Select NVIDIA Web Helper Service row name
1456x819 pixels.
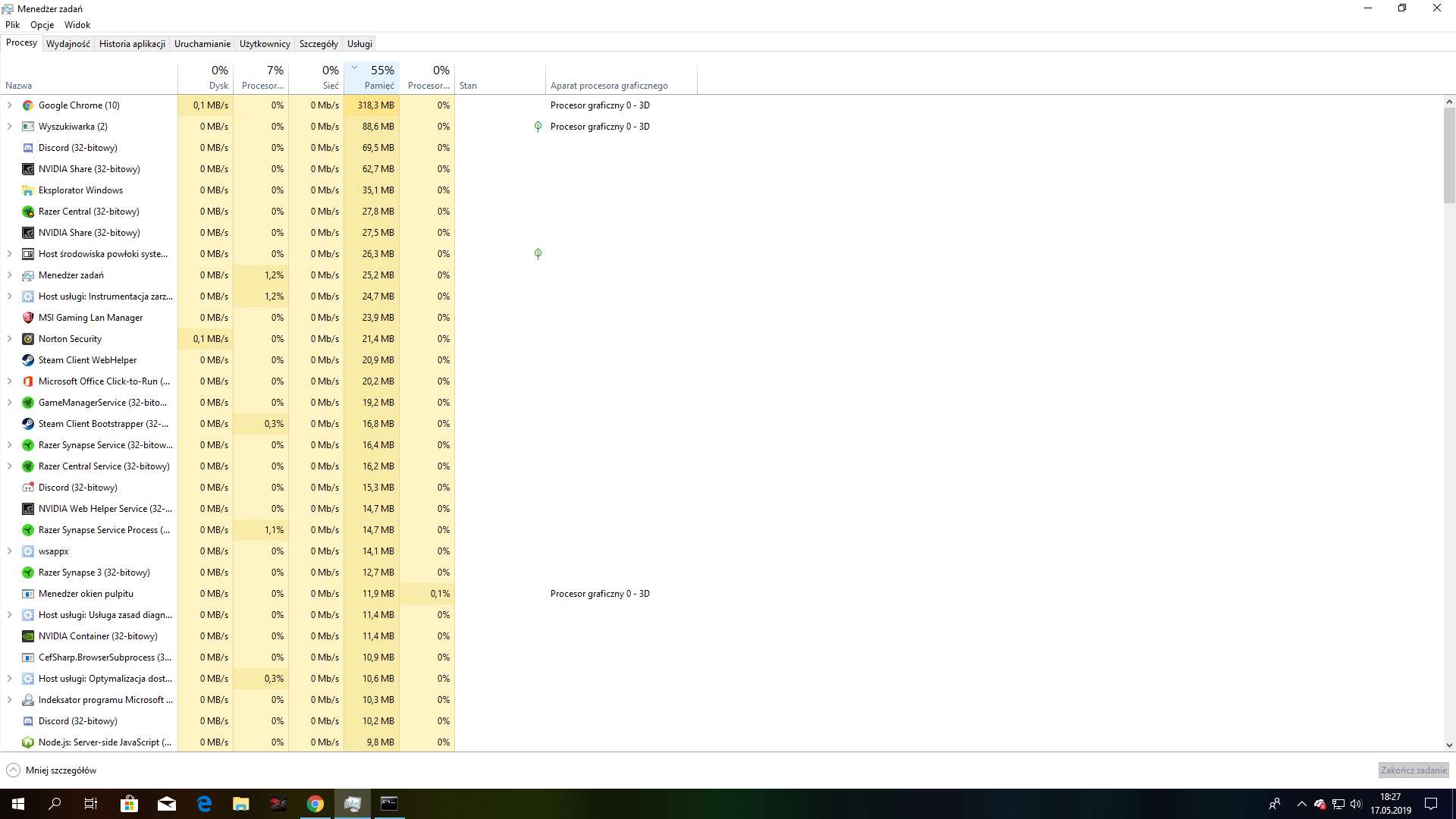click(x=105, y=509)
